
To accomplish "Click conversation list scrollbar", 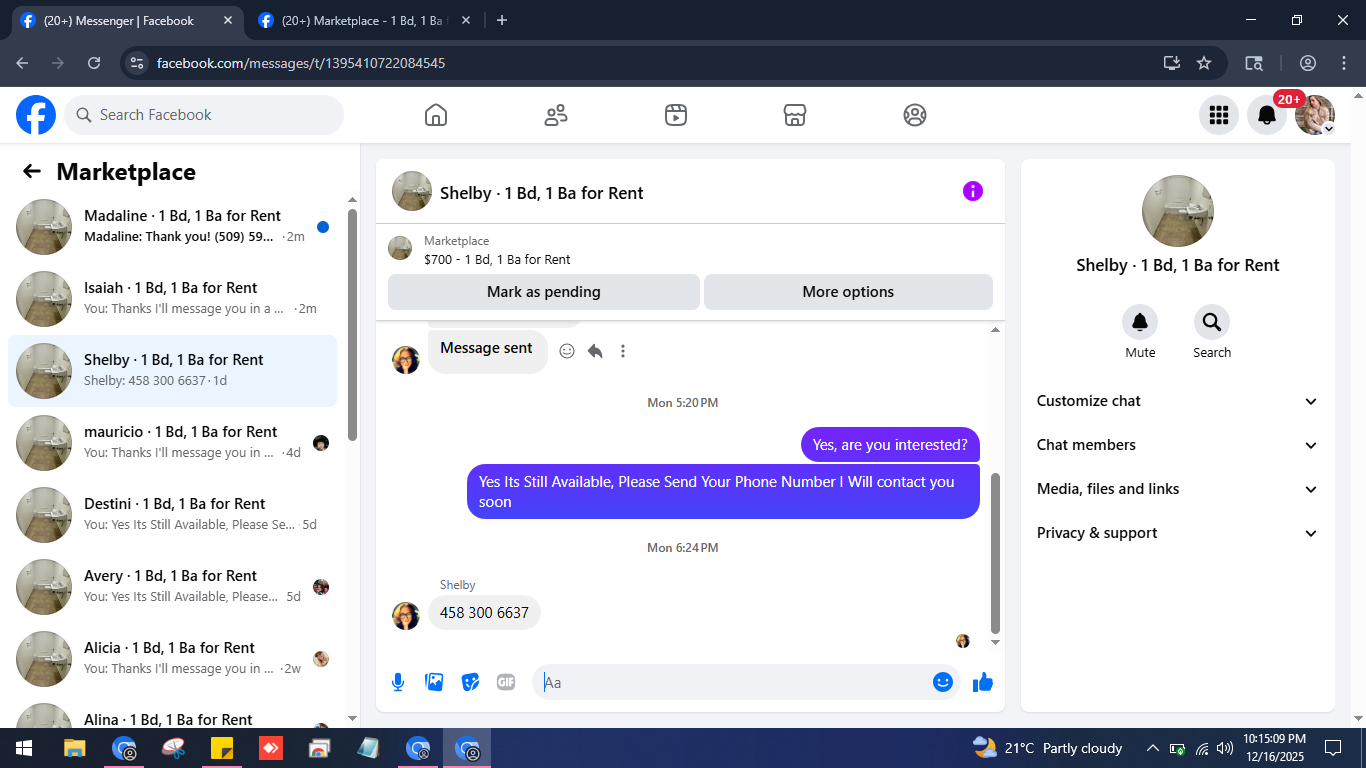I will coord(352,325).
